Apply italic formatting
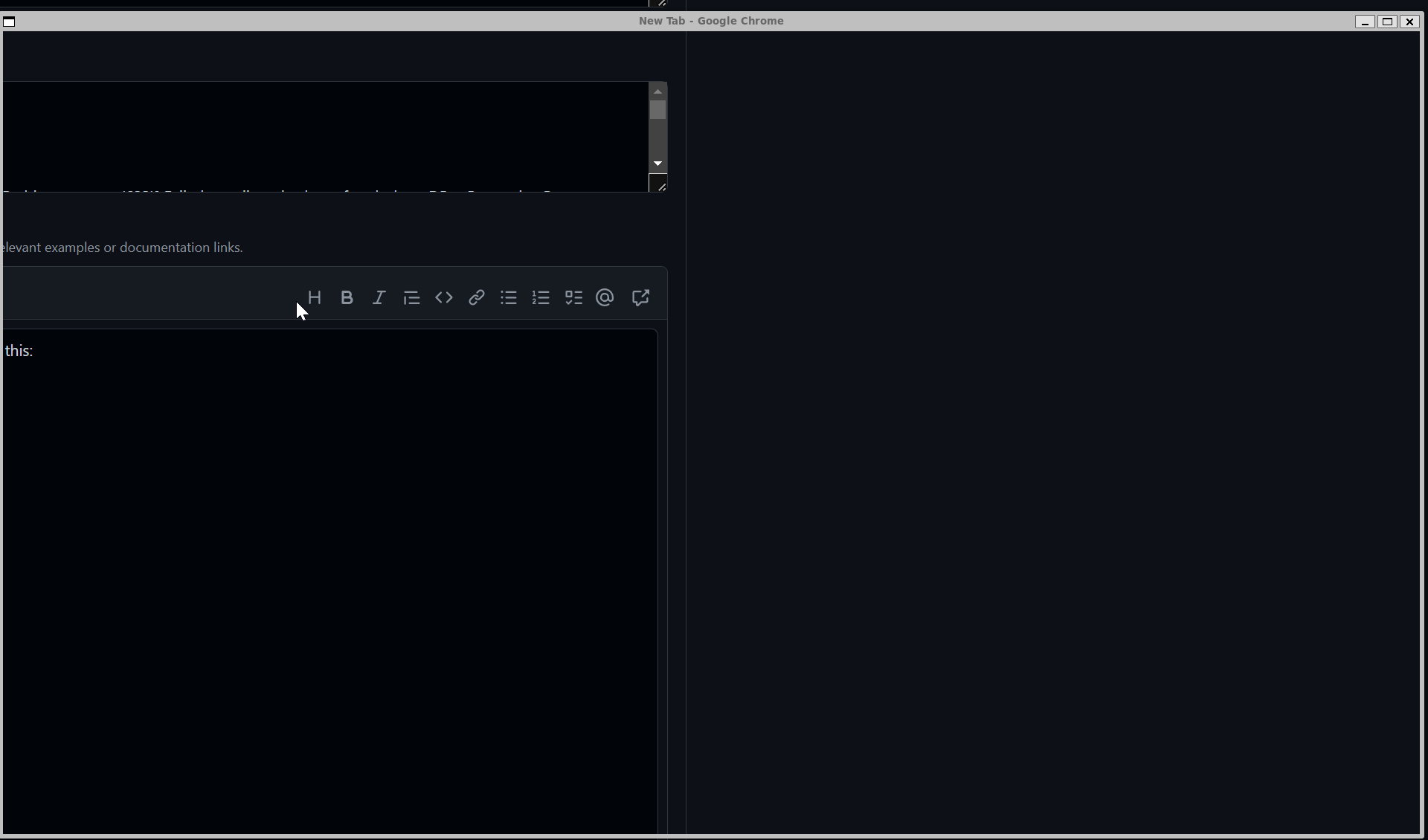Screen dimensions: 1428x840 (x=379, y=298)
